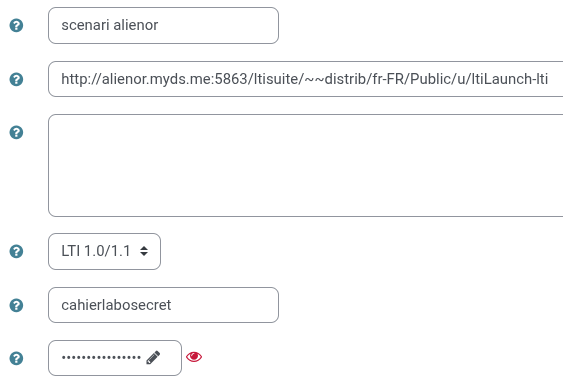Open help icon beside the tool URL field
Image resolution: width=563 pixels, height=390 pixels.
coord(16,79)
